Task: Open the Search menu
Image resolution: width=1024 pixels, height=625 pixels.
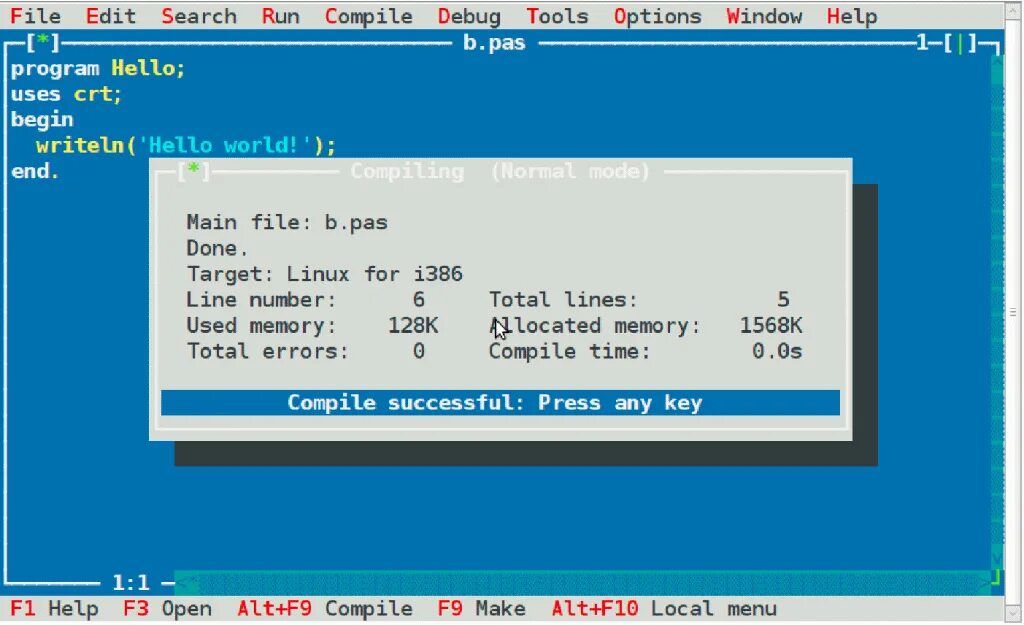Action: point(199,16)
